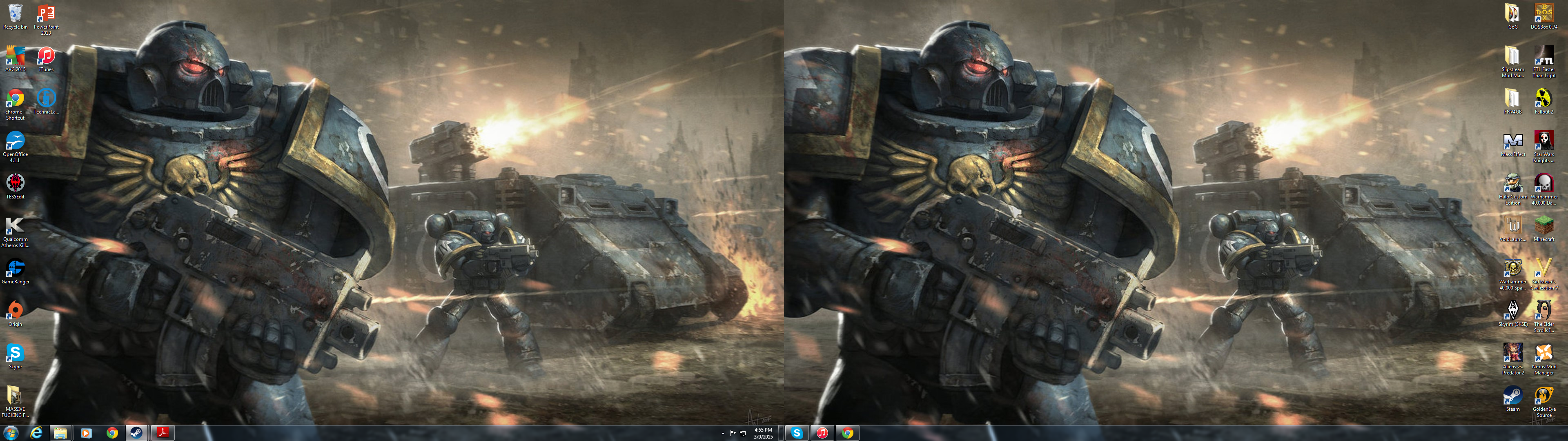Open Aliens vs. Predator 2 shortcut
This screenshot has height=441, width=1568.
tap(1512, 359)
